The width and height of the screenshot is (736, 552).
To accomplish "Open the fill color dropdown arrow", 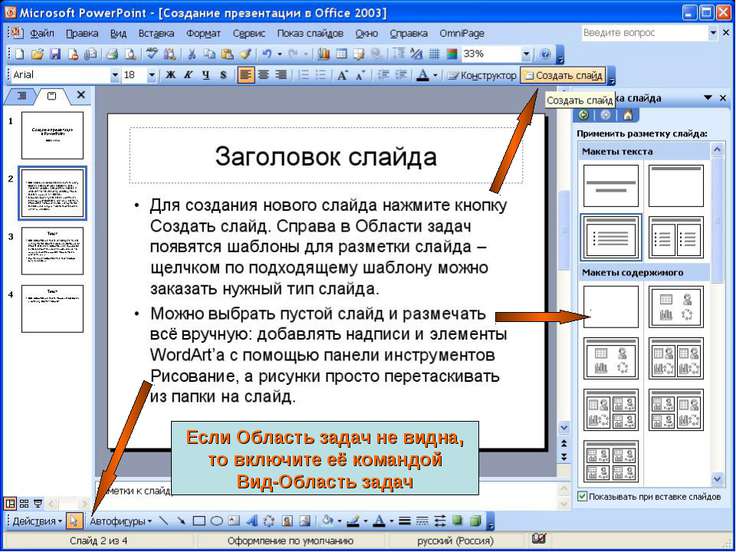I will coord(339,521).
